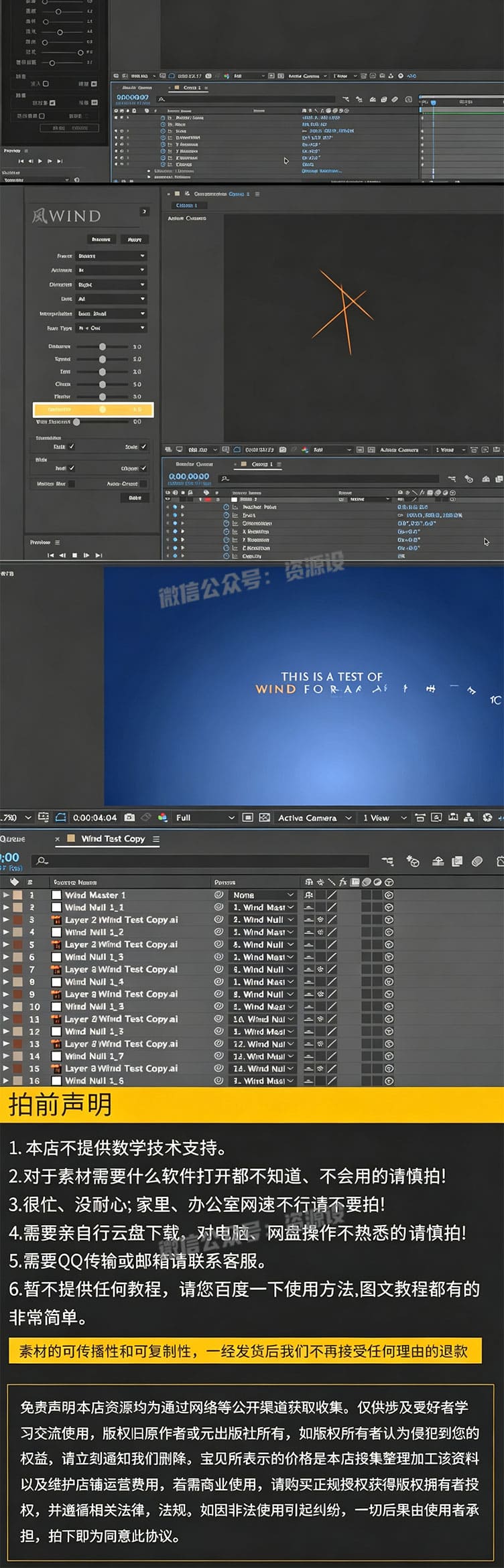The height and width of the screenshot is (1568, 504).
Task: Toggle the Scale checkbox in WIND panel
Action: [x=143, y=446]
